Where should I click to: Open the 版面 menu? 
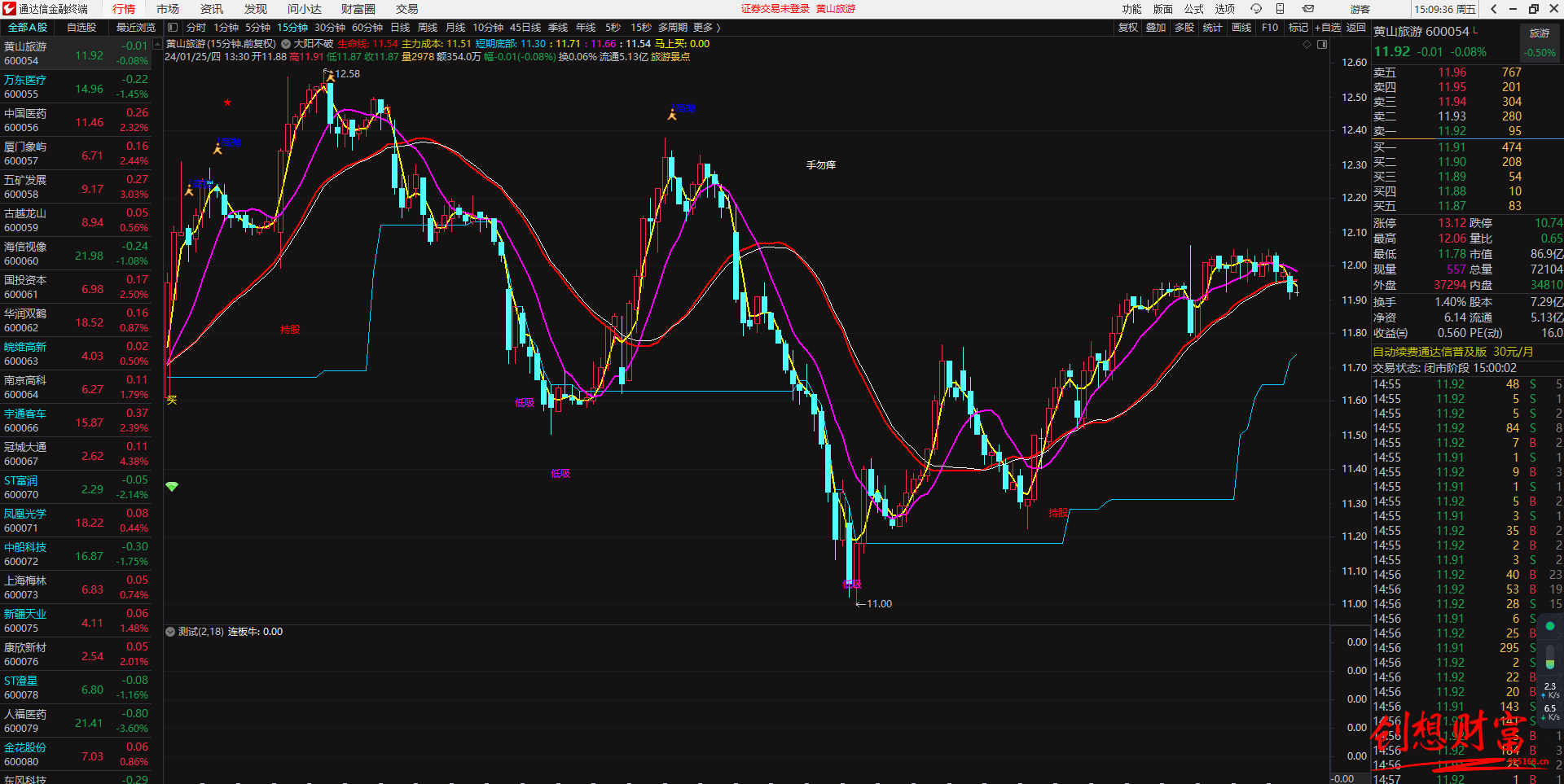pyautogui.click(x=1163, y=9)
